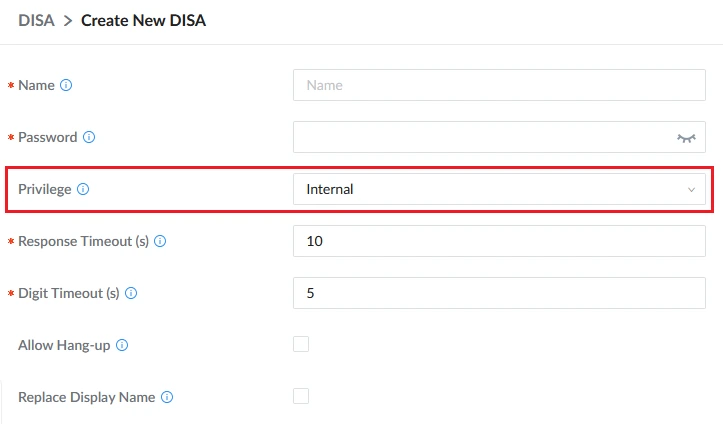This screenshot has height=424, width=723.
Task: Click the Privilege field label
Action: [x=45, y=189]
